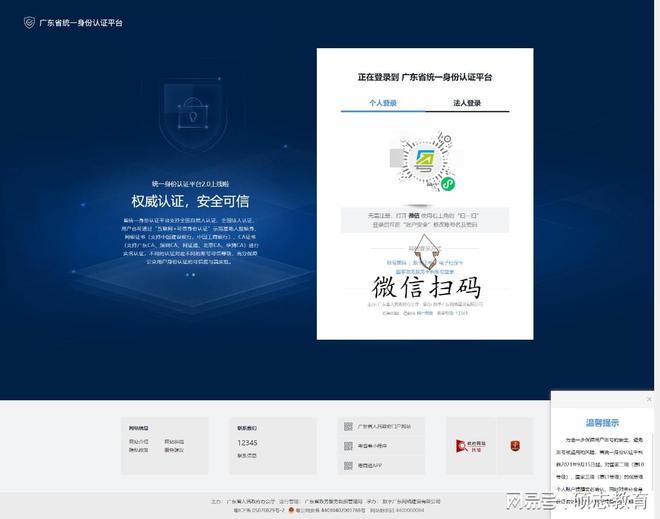Click the padlock shield graphic in banner
660x519 pixels.
[193, 114]
